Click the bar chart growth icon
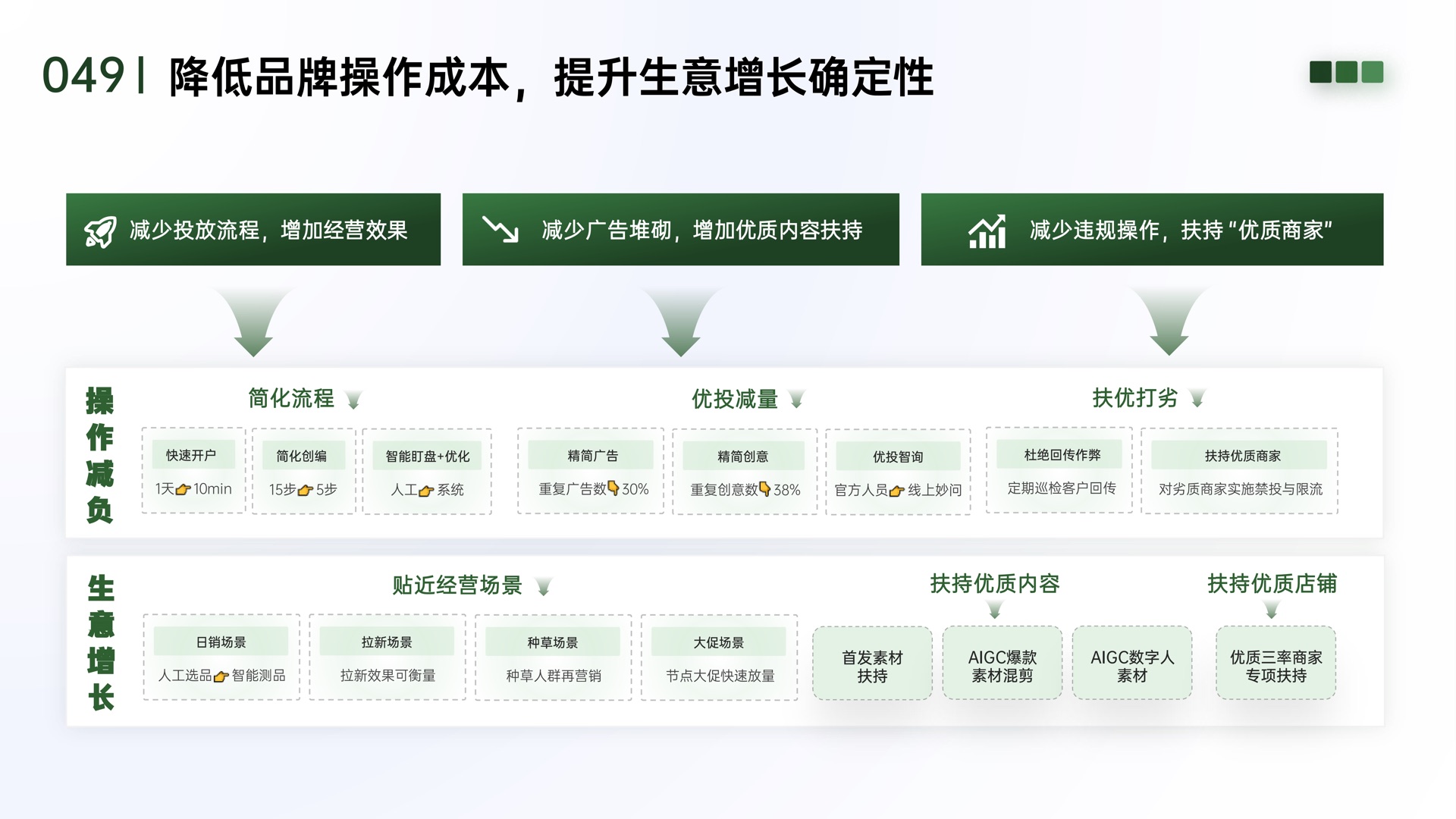The image size is (1456, 819). [987, 231]
